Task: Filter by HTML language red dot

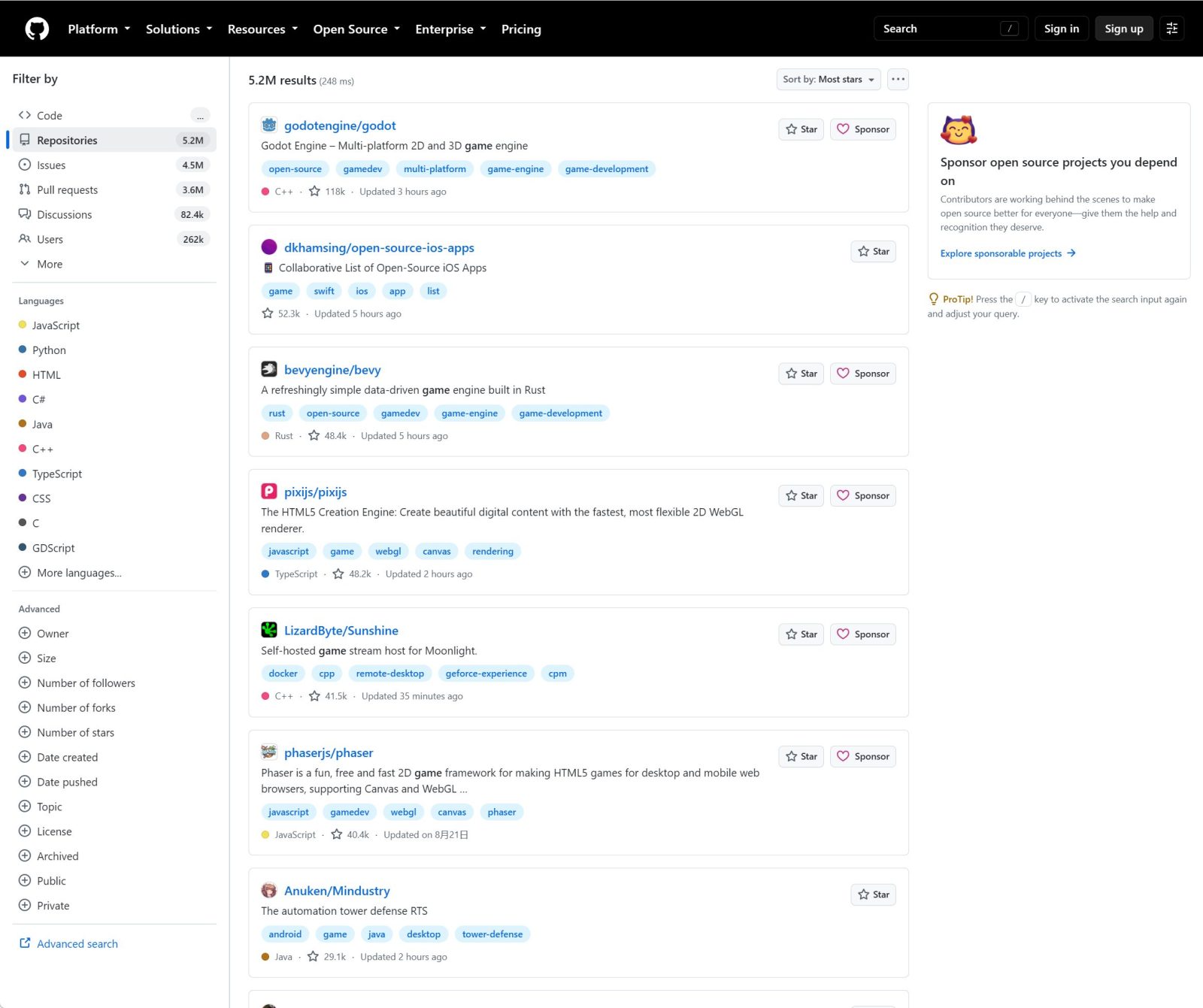Action: 23,374
